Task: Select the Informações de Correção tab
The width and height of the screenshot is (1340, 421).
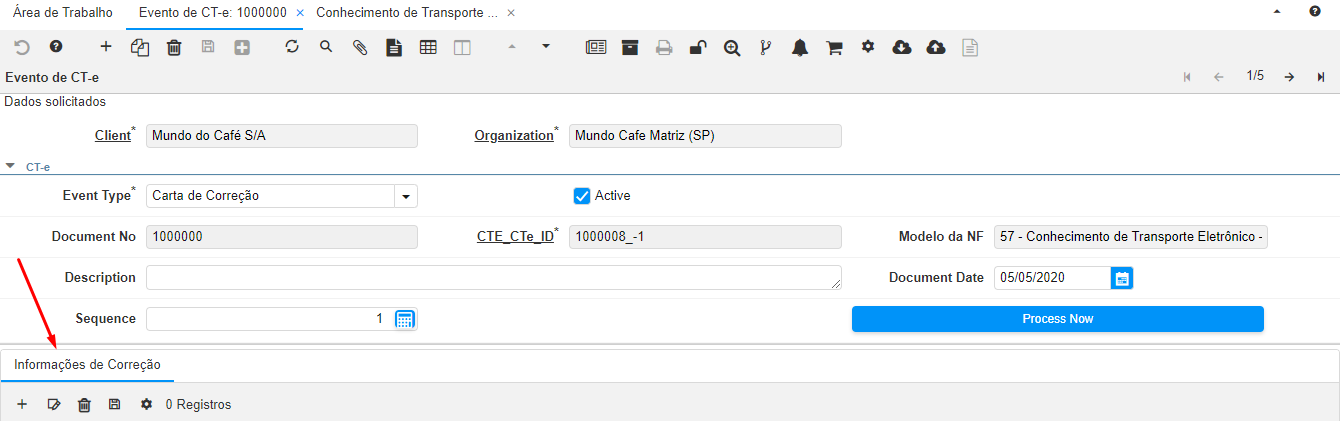Action: coord(87,365)
